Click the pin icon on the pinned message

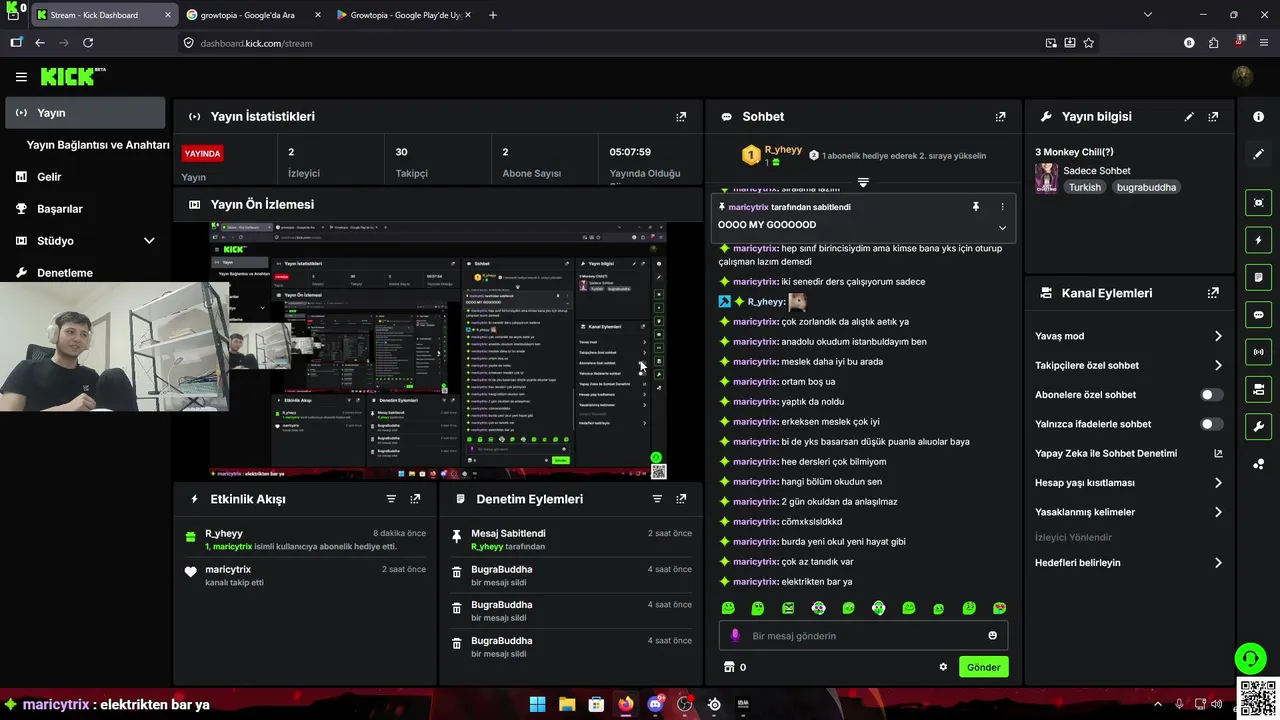pyautogui.click(x=975, y=206)
